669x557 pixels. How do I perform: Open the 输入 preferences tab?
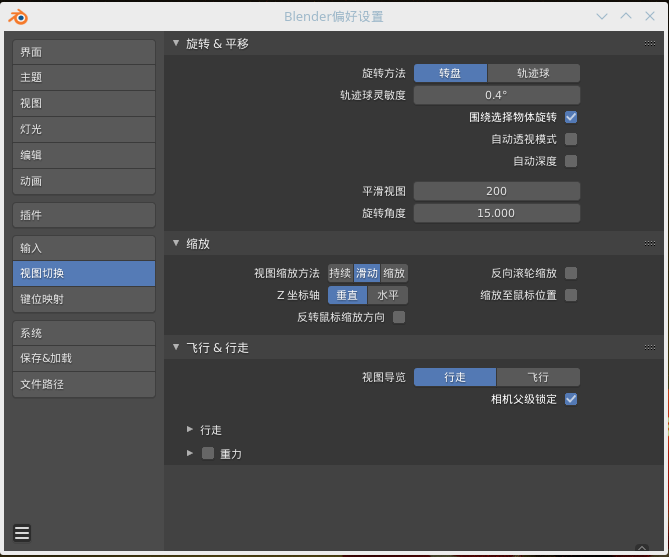(84, 248)
